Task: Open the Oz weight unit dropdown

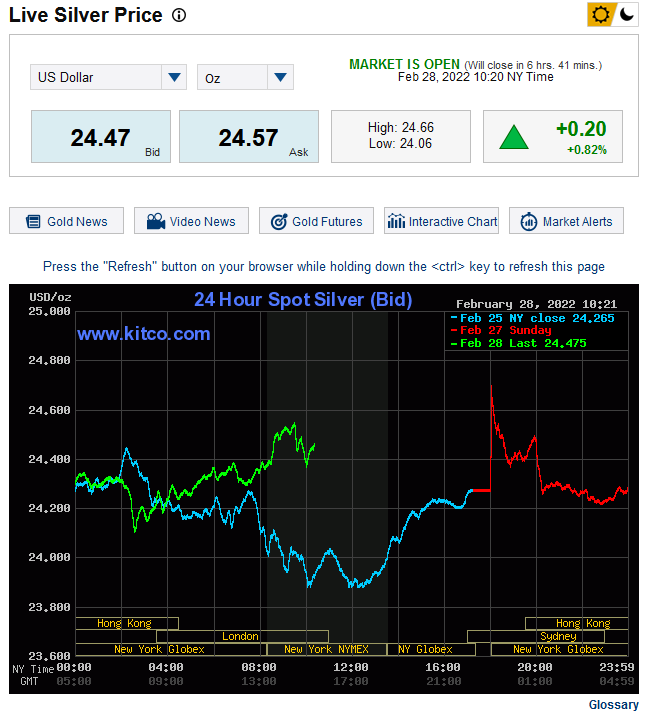Action: coord(245,77)
